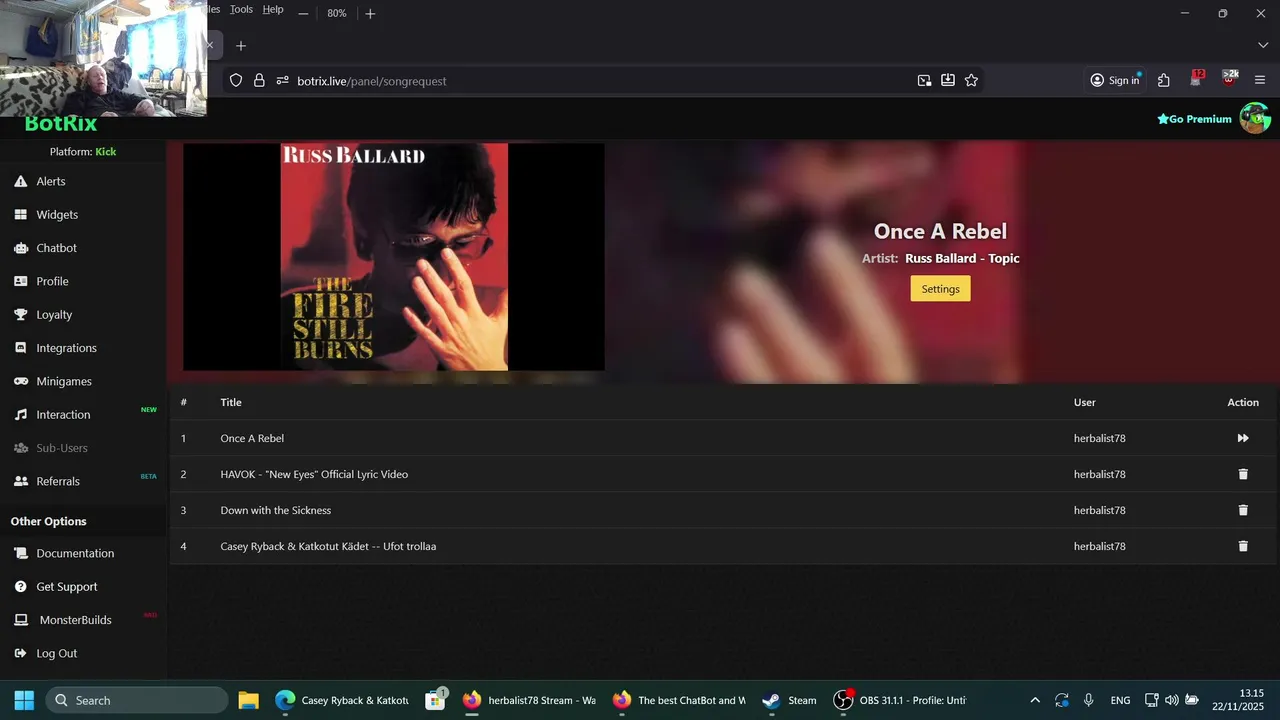Open File Explorer from taskbar
The width and height of the screenshot is (1280, 720).
[248, 700]
